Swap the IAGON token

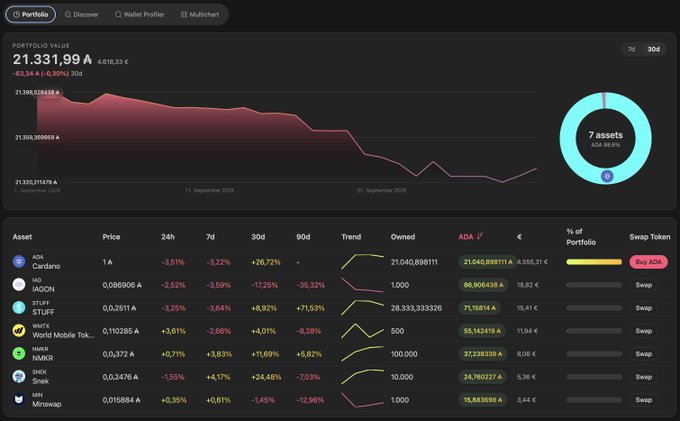tap(644, 285)
